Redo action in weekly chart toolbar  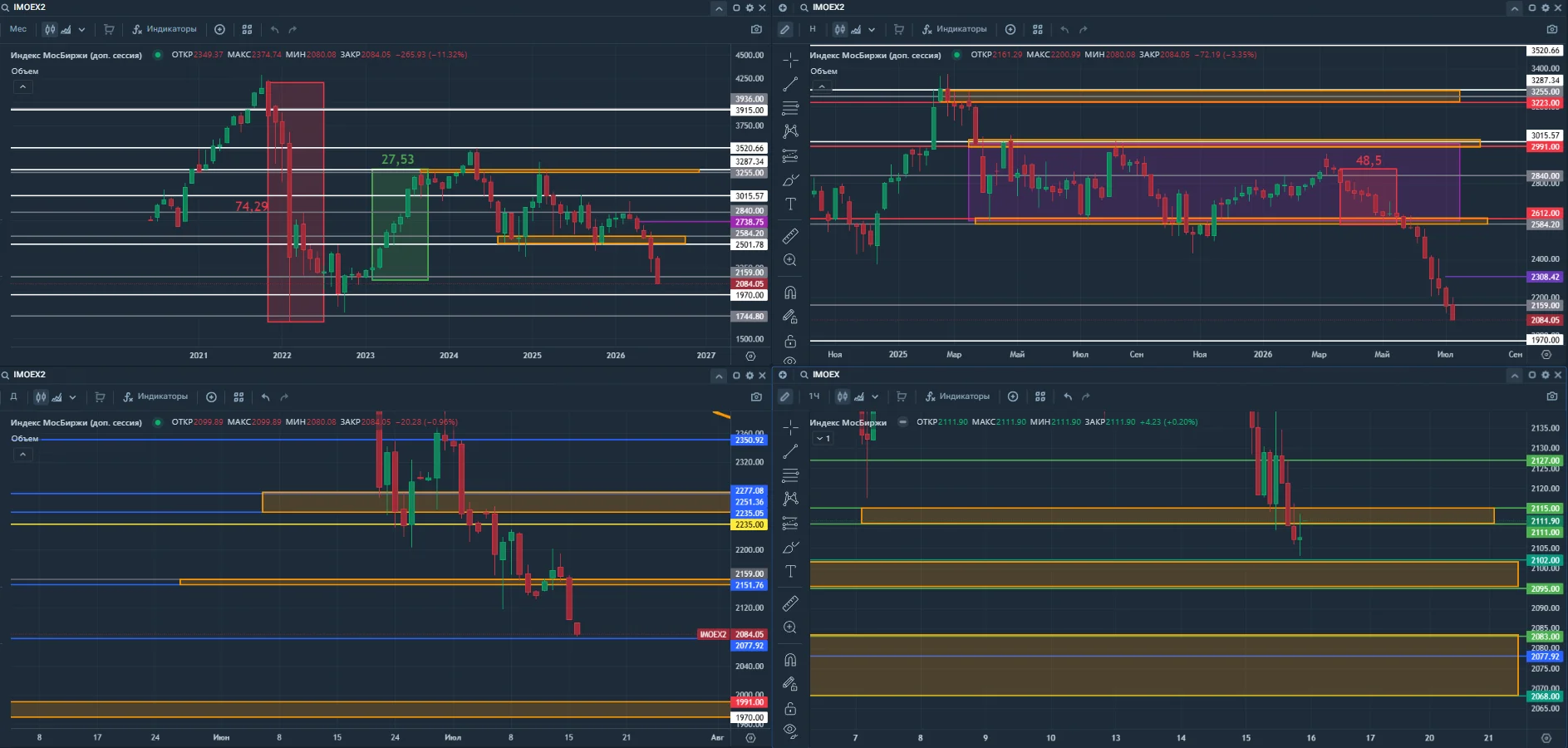point(1084,29)
